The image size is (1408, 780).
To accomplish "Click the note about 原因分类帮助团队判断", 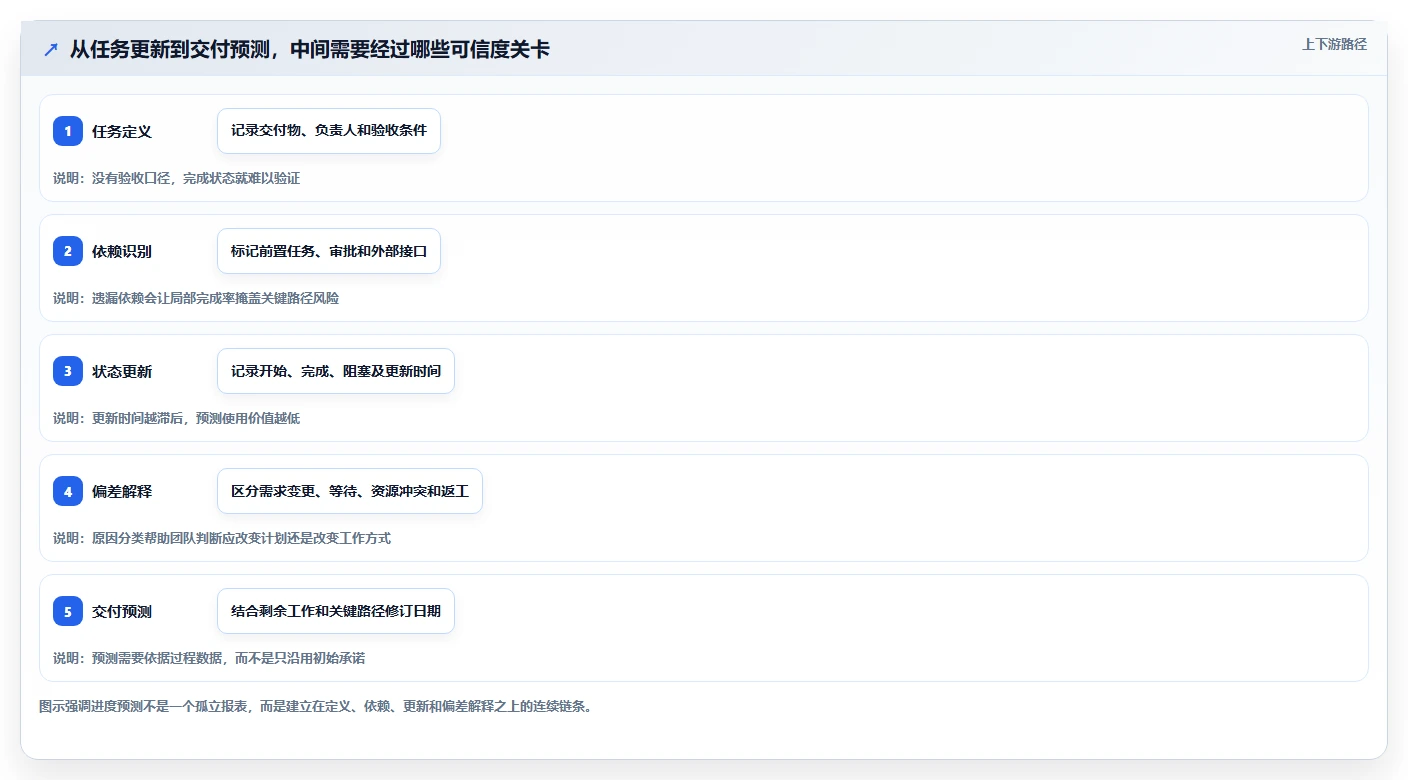I will [x=222, y=538].
